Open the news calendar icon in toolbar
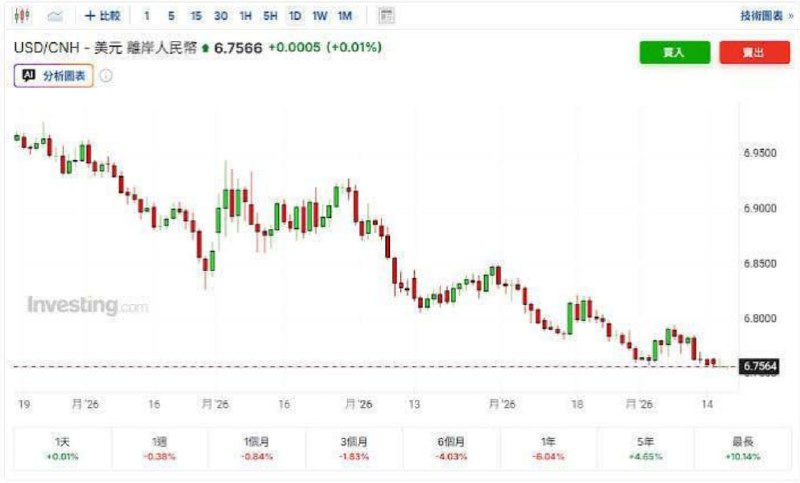Screen dimensions: 800x483 (x=386, y=16)
